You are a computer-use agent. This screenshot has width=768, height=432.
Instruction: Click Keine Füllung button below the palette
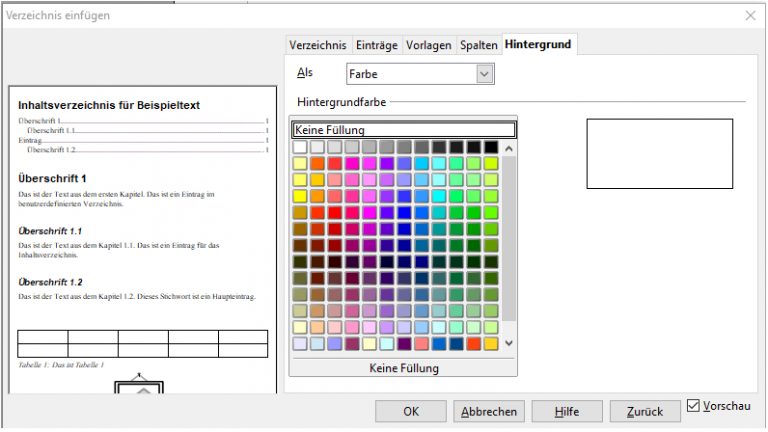coord(404,368)
